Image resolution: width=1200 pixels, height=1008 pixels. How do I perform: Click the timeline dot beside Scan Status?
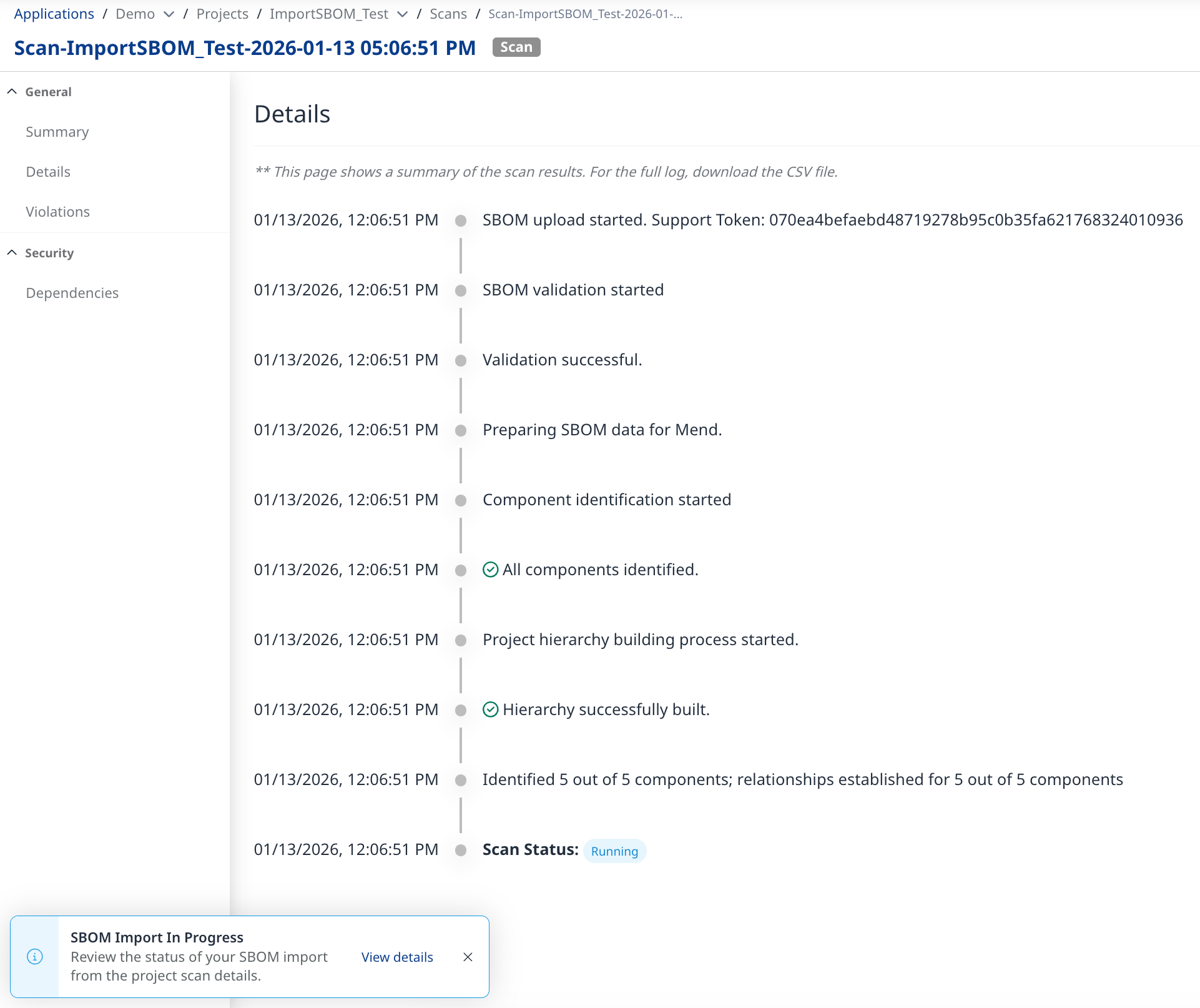point(461,850)
